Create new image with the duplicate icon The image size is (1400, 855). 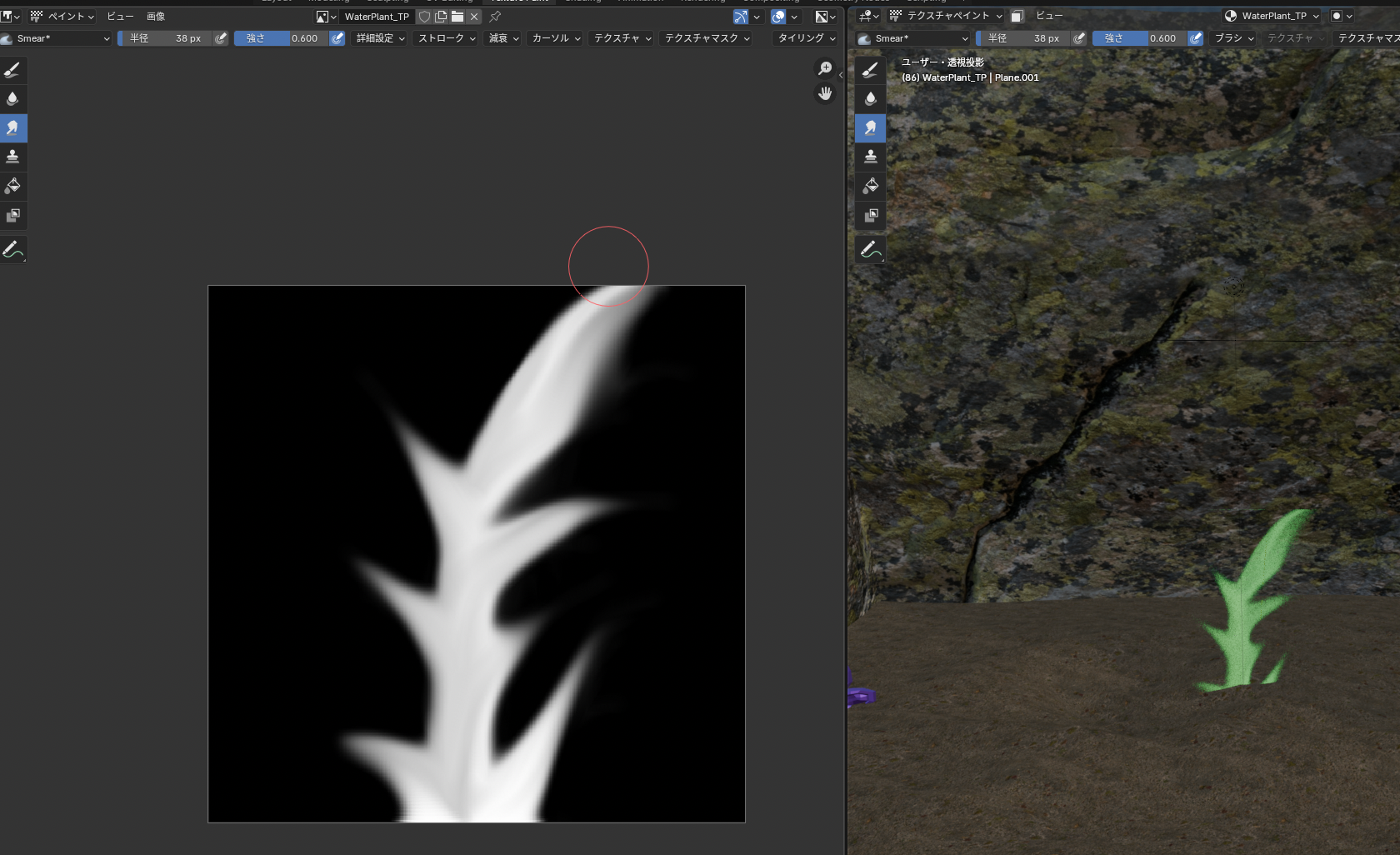coord(441,17)
